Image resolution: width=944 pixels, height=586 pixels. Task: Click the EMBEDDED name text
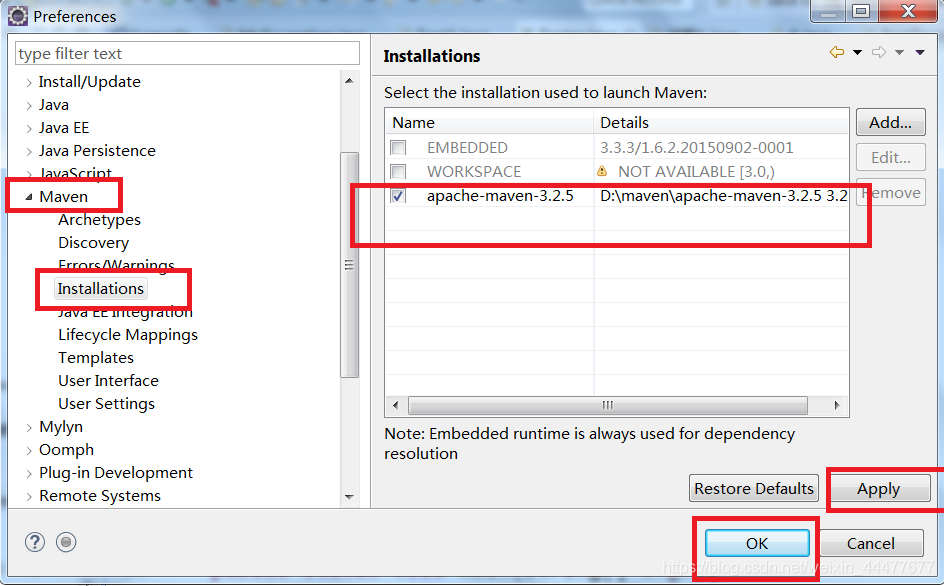point(467,148)
